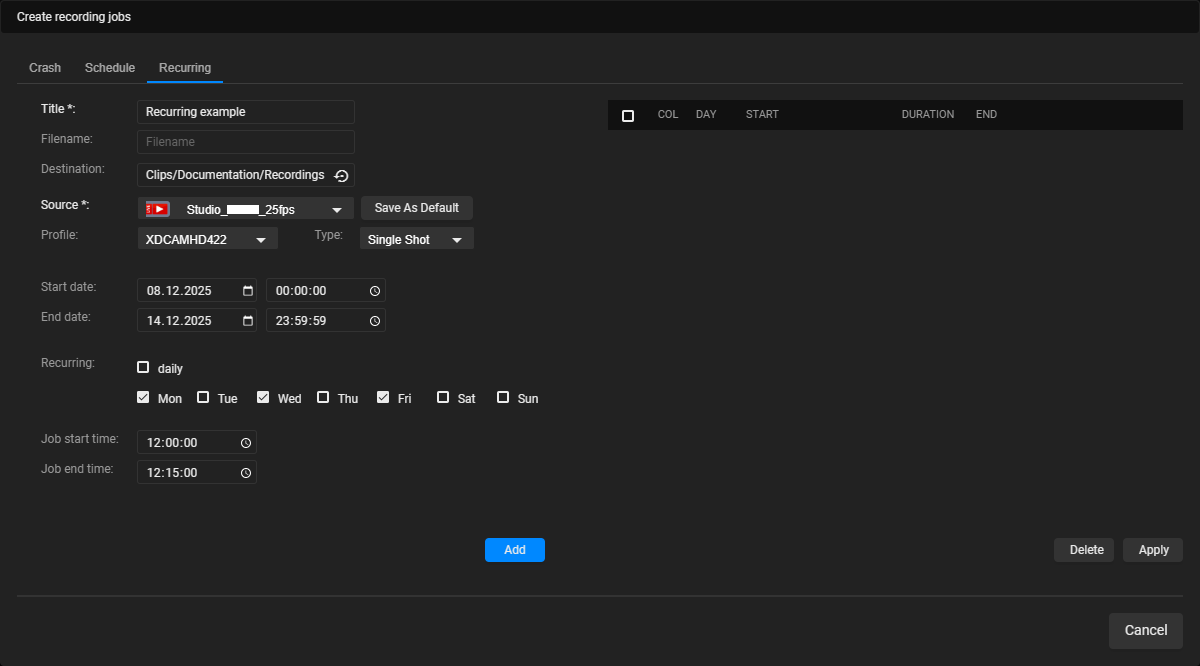The image size is (1200, 666).
Task: Enable the Sat weekday checkbox
Action: click(442, 396)
